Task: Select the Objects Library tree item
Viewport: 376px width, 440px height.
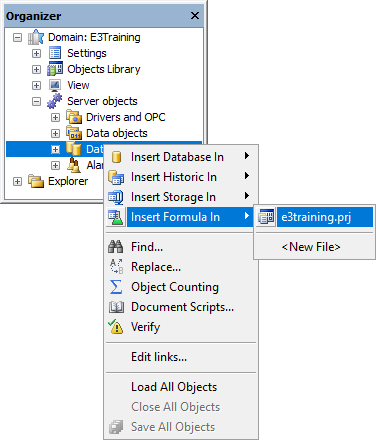Action: click(104, 69)
